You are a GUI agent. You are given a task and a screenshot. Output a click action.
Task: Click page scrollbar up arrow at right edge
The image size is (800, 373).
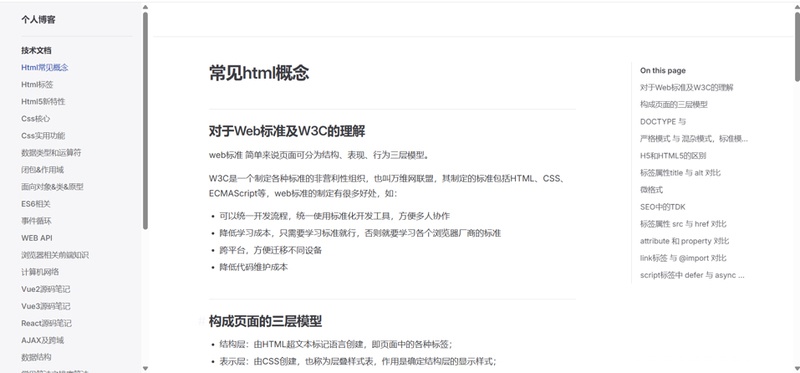[x=797, y=7]
